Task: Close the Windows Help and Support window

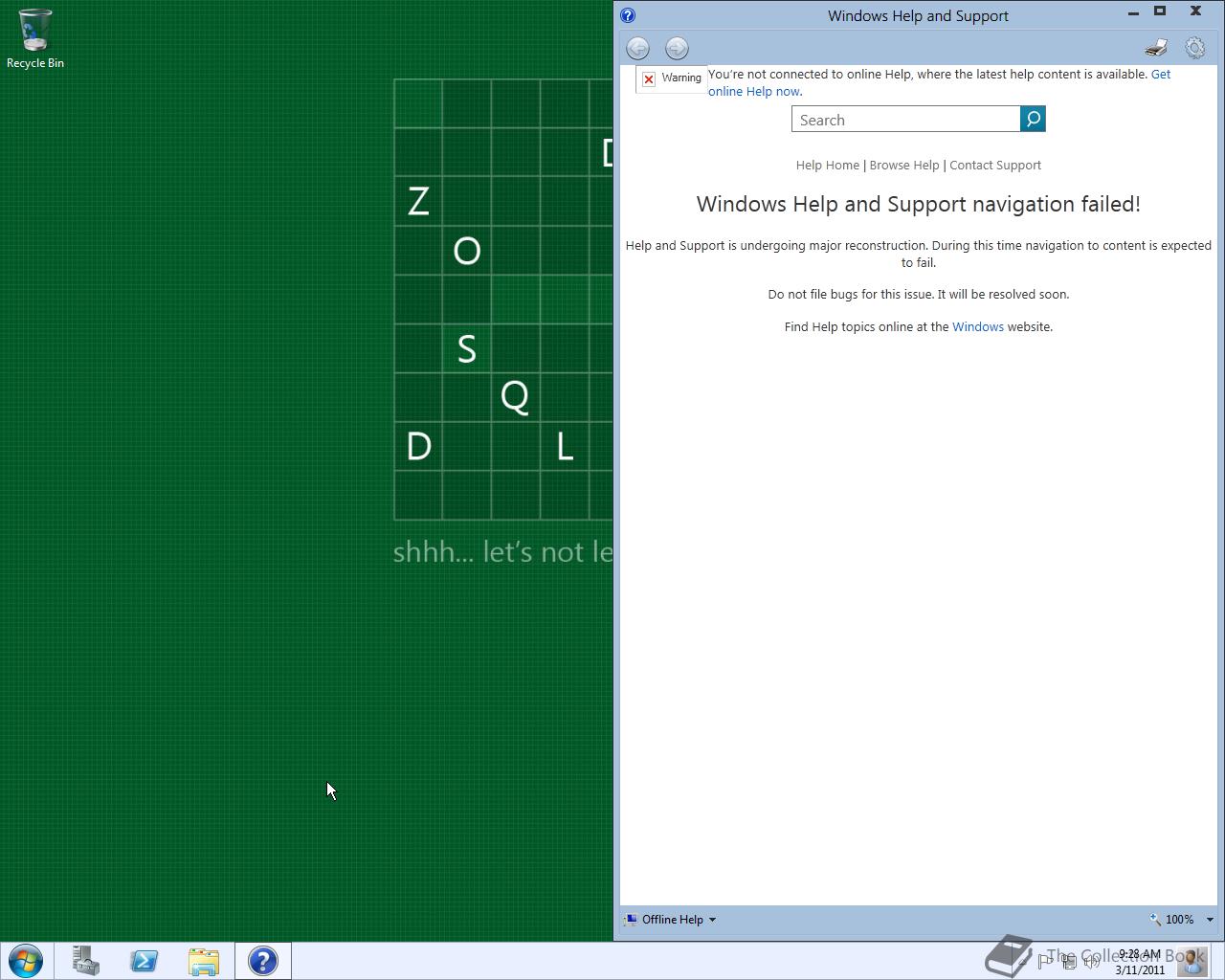Action: tap(1195, 11)
